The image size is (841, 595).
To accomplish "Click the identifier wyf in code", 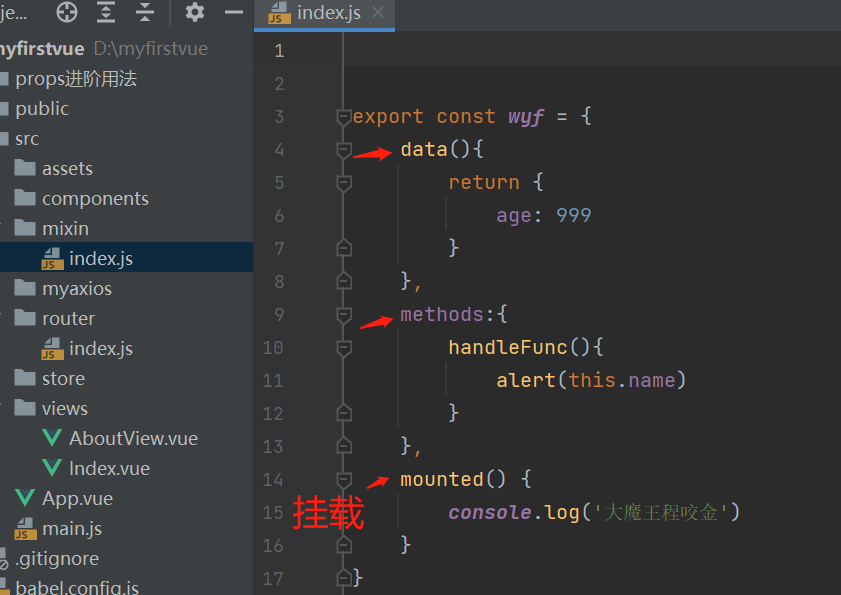I will [x=526, y=117].
